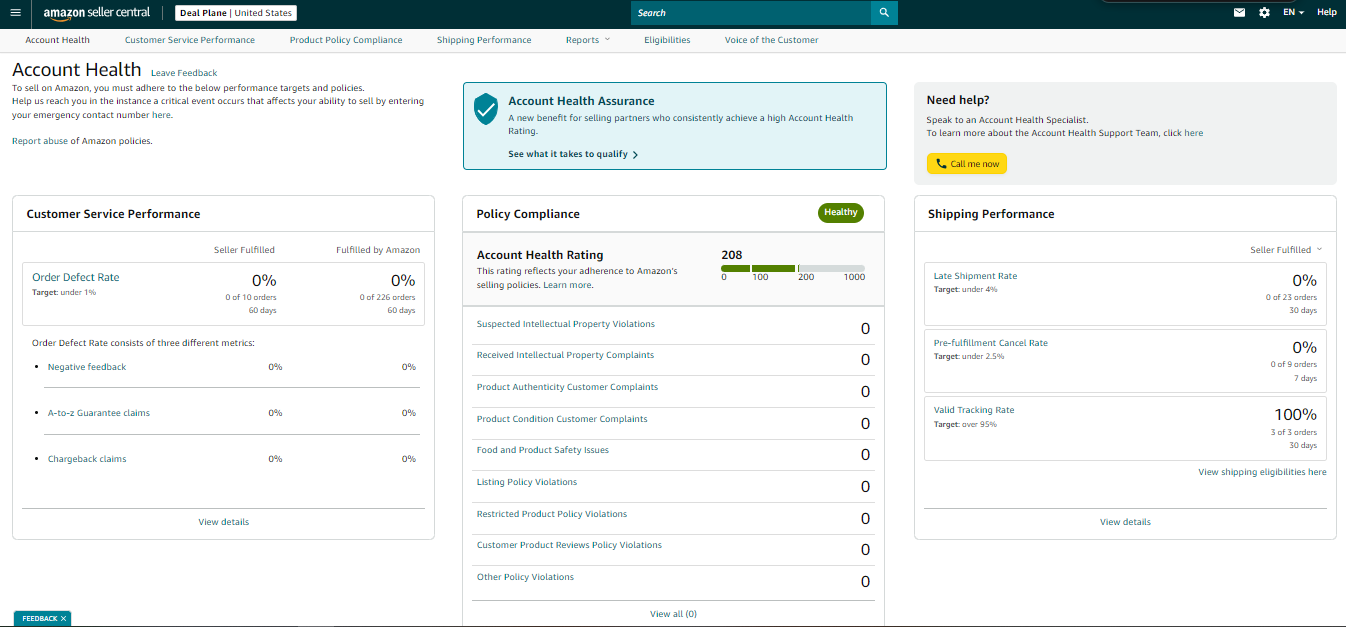Select the Eligibilities tab
Screen dimensions: 1346x627
coord(667,40)
